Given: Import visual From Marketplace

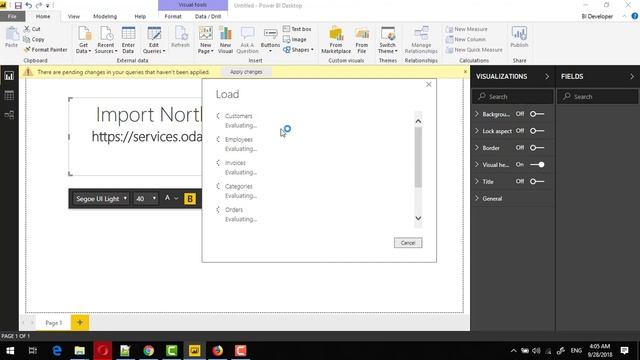Looking at the screenshot, I should [x=336, y=40].
